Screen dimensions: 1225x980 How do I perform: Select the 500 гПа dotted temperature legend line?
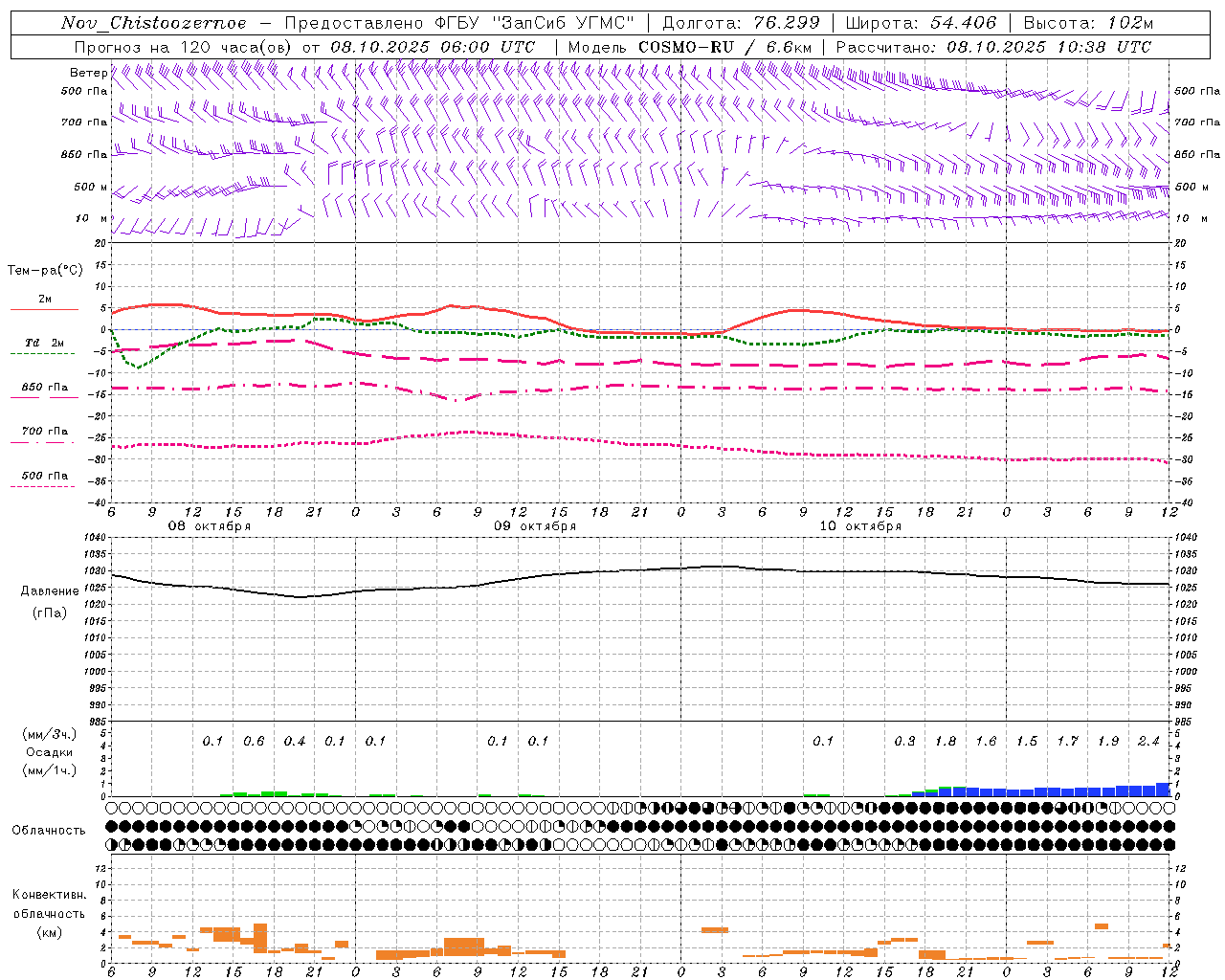point(44,486)
